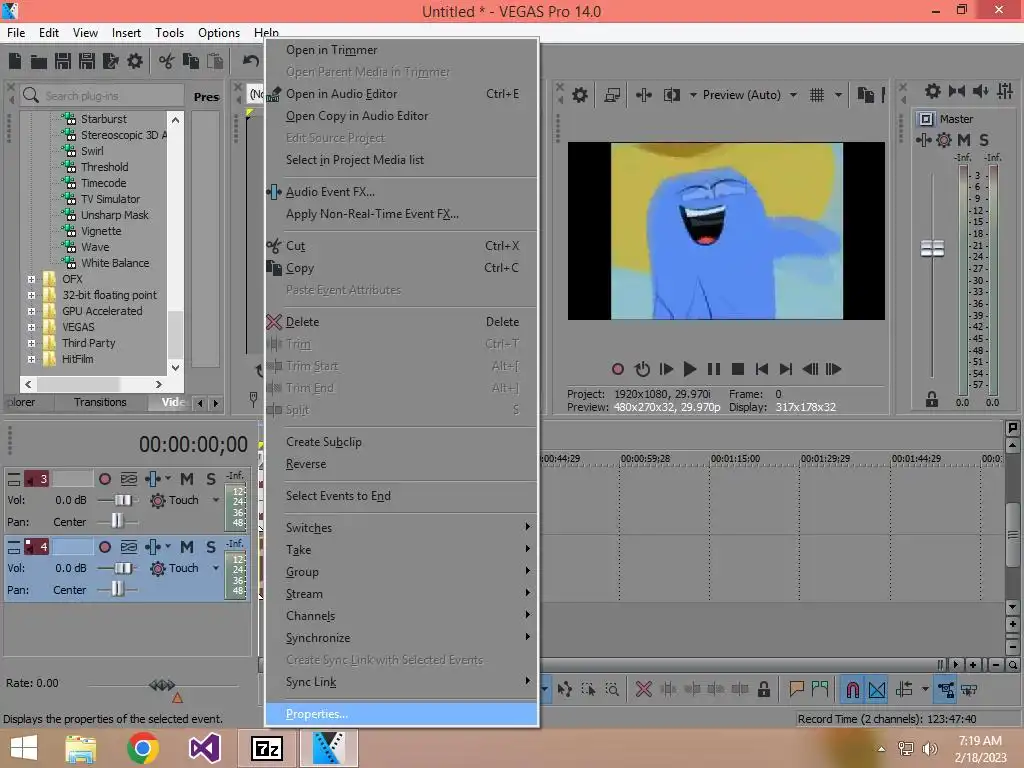Click the preview Overlays grid icon
The height and width of the screenshot is (768, 1024).
pyautogui.click(x=816, y=95)
